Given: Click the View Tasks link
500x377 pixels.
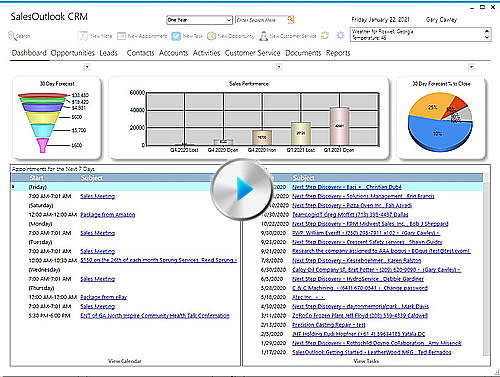Looking at the screenshot, I should [x=366, y=361].
